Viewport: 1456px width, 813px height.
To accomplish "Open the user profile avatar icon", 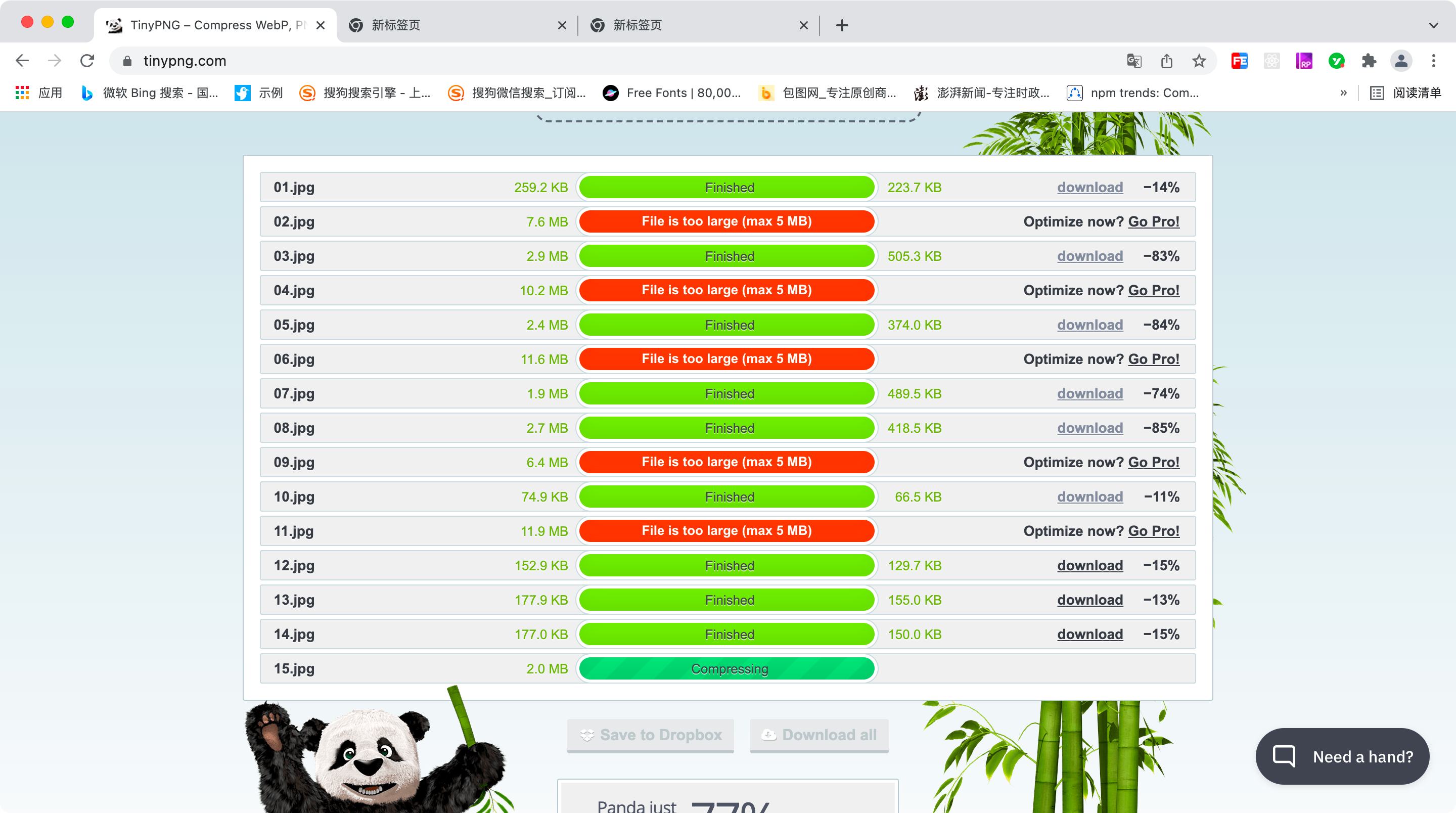I will tap(1401, 61).
